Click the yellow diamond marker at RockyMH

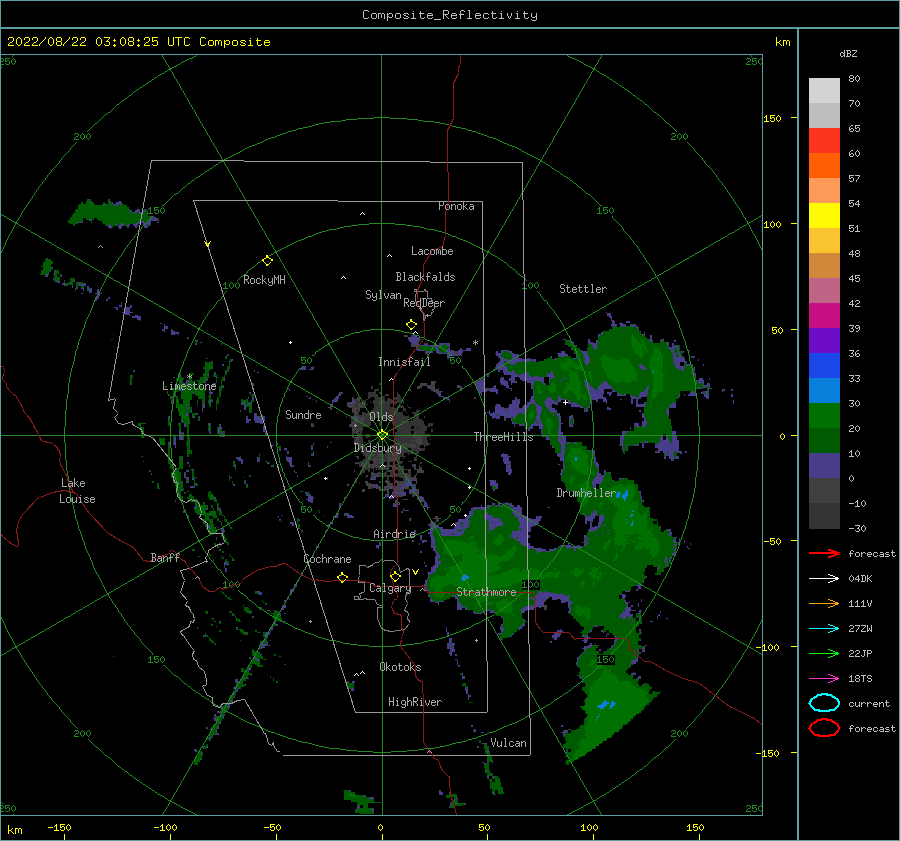267,261
